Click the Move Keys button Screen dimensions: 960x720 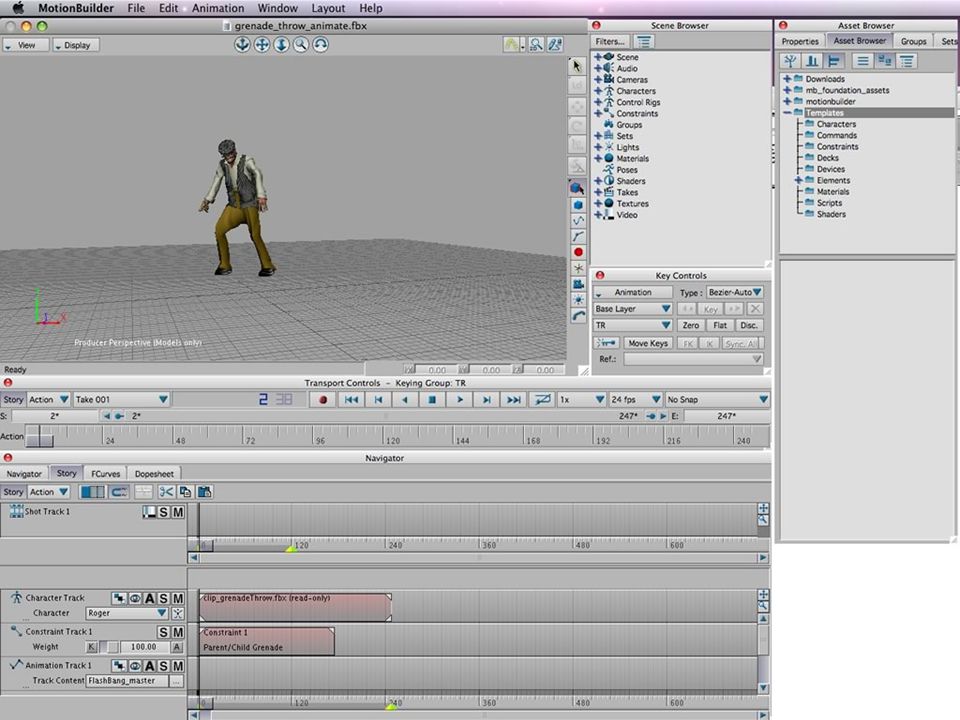pos(648,343)
